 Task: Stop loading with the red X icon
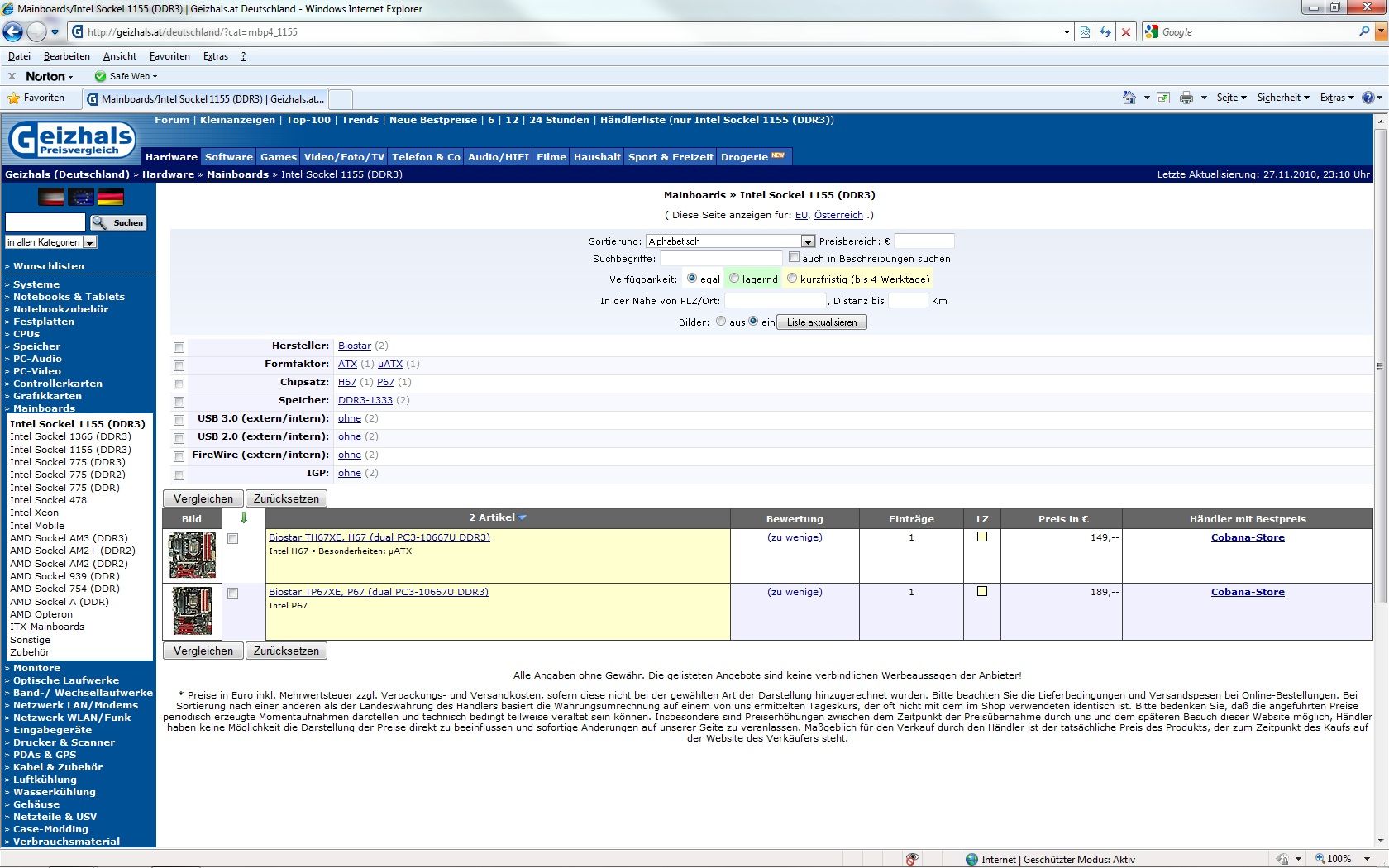[1125, 32]
